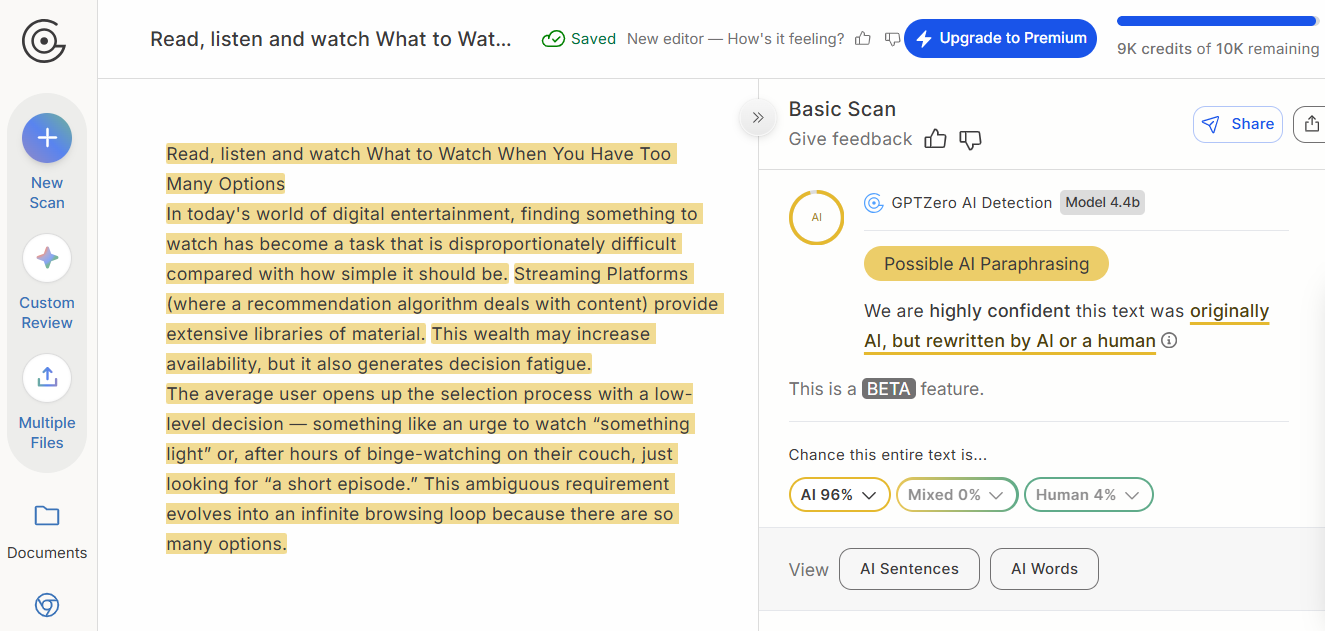Click the credits remaining progress bar
1325x631 pixels.
(1216, 21)
